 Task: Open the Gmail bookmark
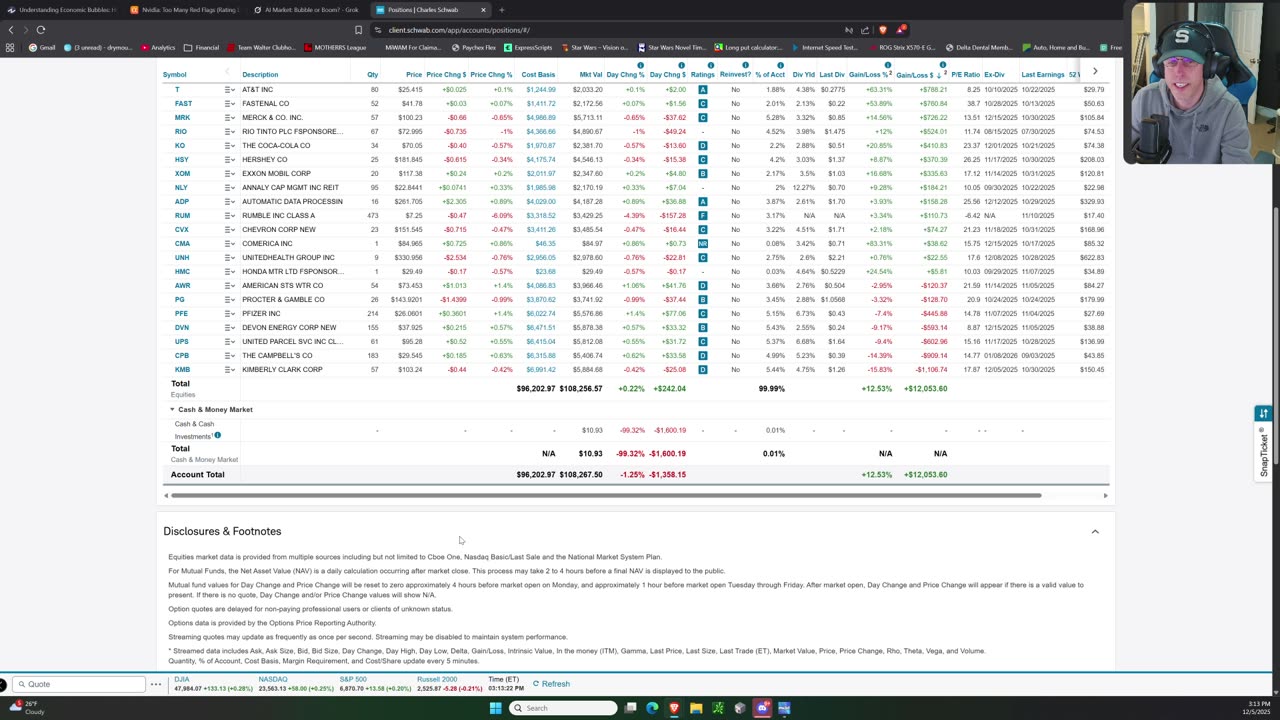click(x=41, y=47)
